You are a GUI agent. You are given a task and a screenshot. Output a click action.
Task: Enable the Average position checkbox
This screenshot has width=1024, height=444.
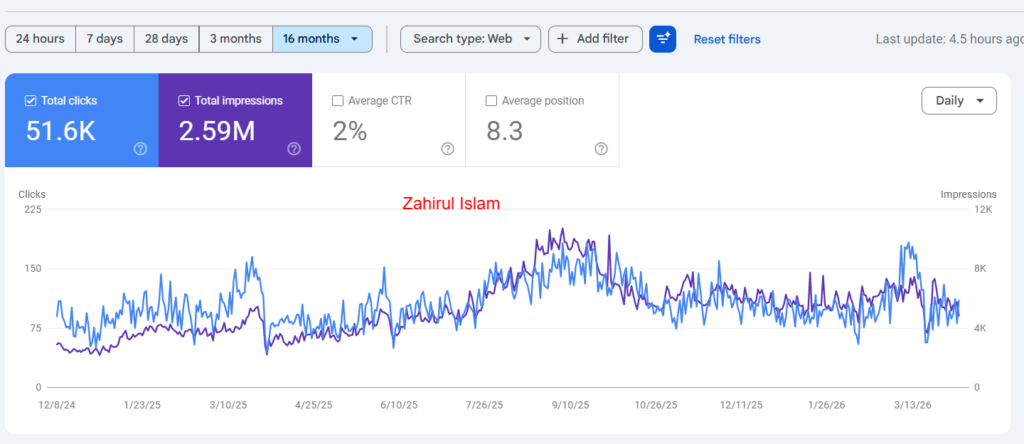[491, 101]
